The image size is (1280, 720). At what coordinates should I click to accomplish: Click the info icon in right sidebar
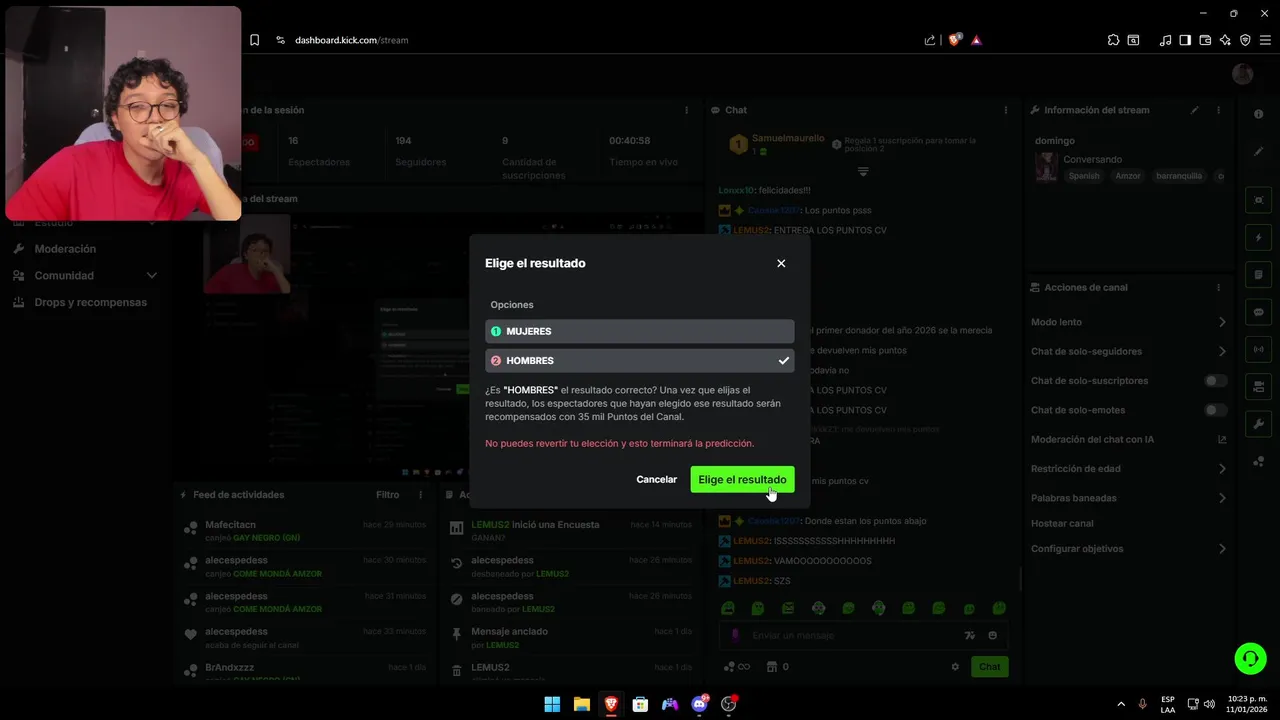tap(1259, 114)
